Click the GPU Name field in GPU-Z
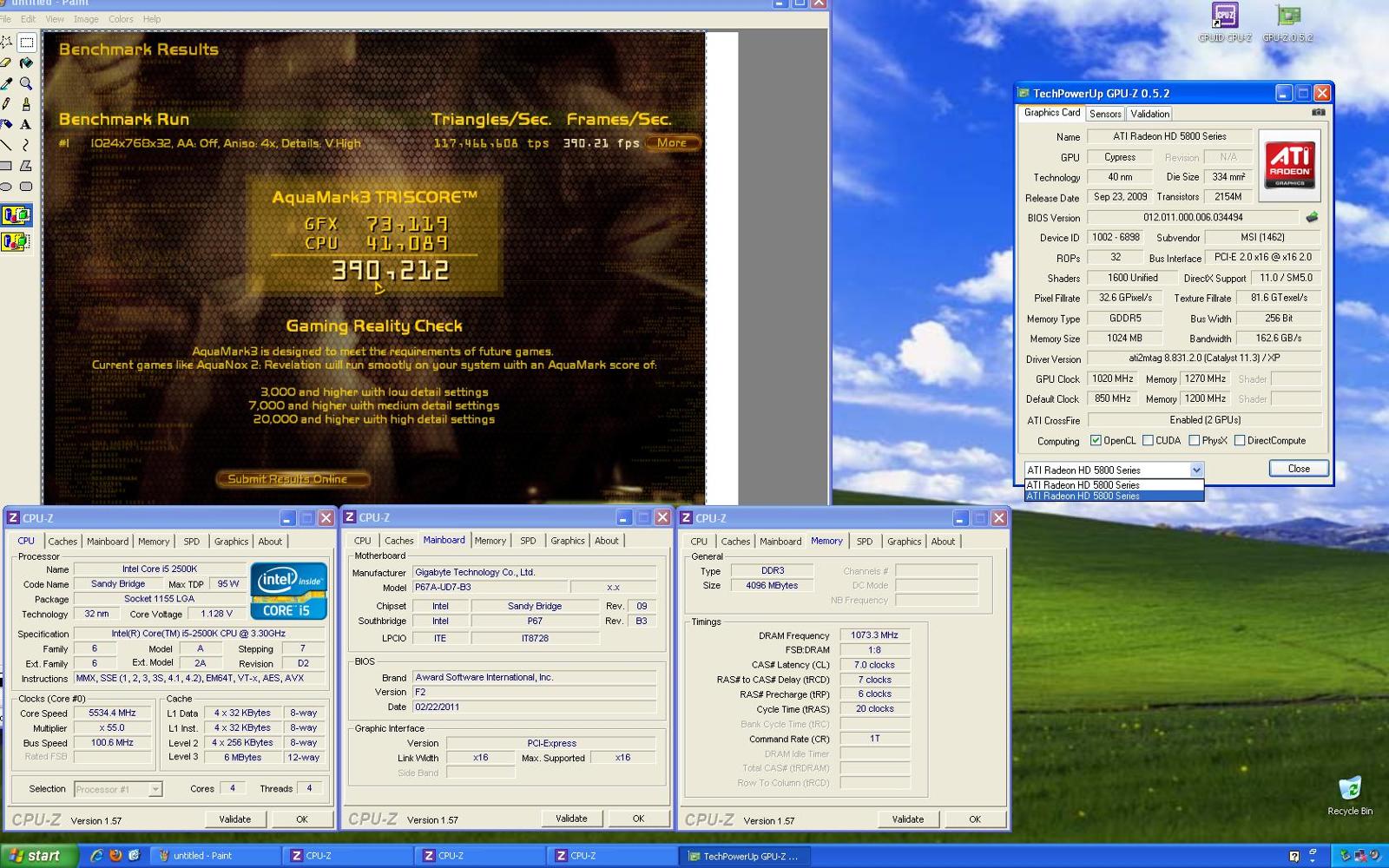 (1169, 136)
